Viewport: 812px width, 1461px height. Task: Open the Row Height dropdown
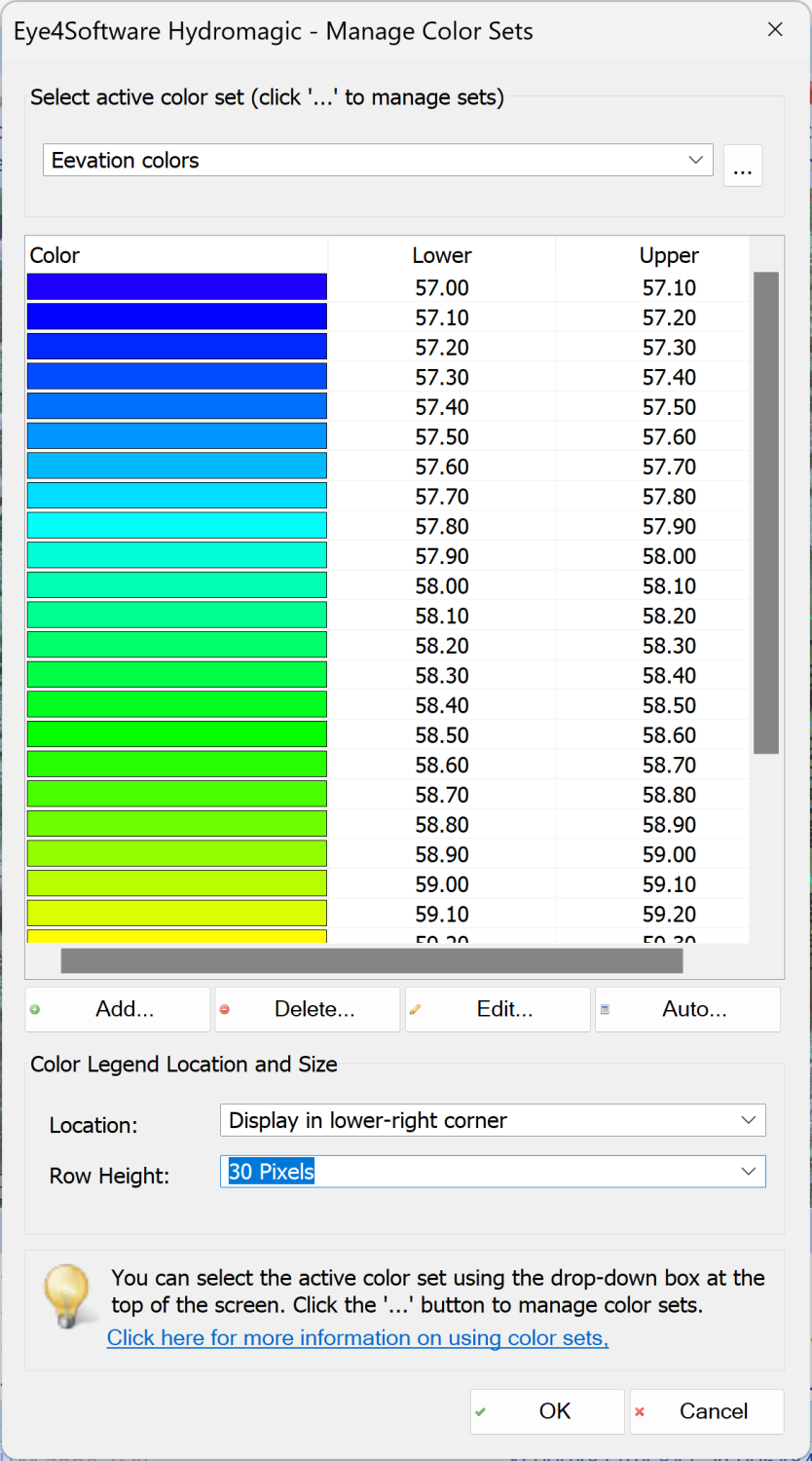point(493,1171)
